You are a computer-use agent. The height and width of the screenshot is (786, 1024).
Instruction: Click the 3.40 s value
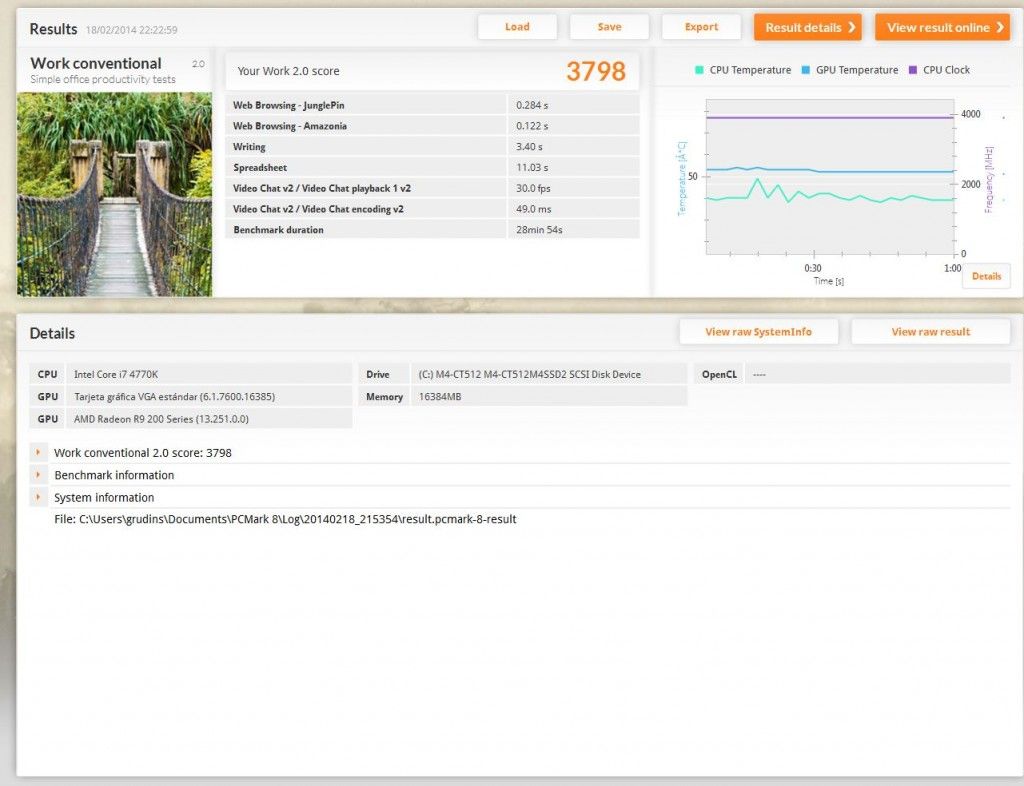tap(530, 147)
